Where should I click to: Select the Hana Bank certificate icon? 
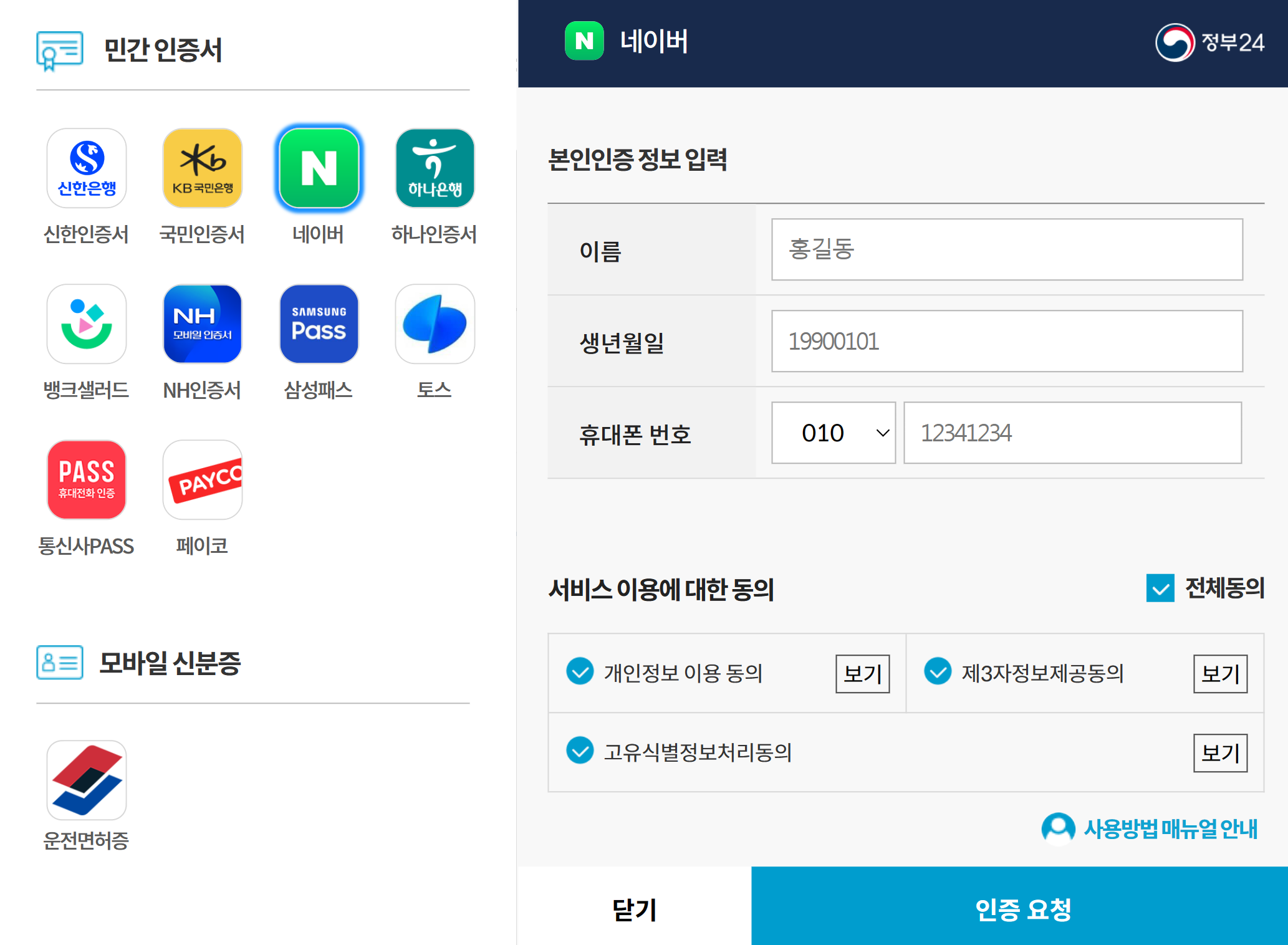point(435,168)
